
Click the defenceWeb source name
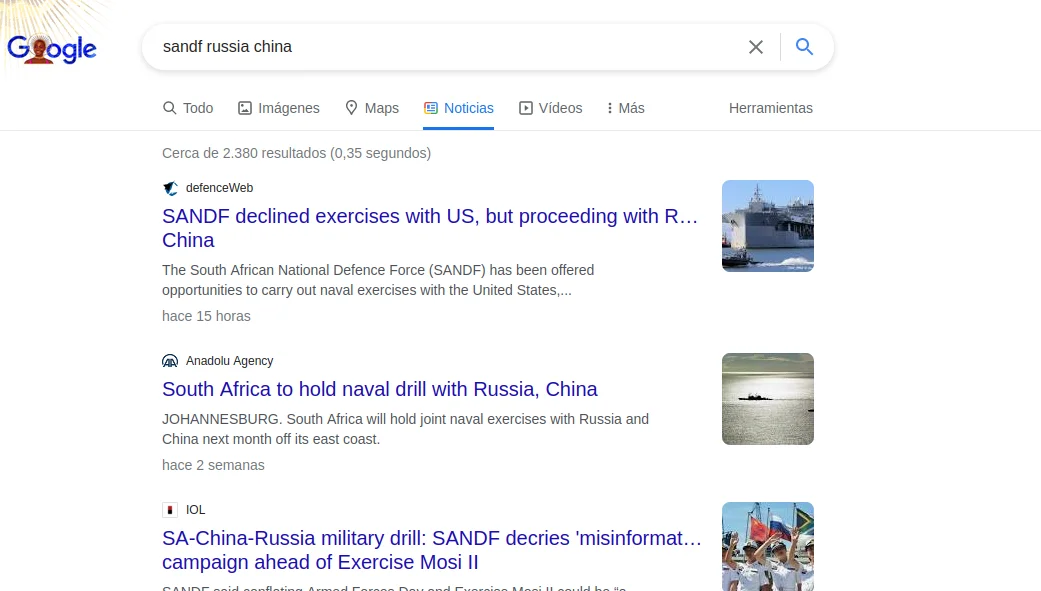click(x=219, y=188)
